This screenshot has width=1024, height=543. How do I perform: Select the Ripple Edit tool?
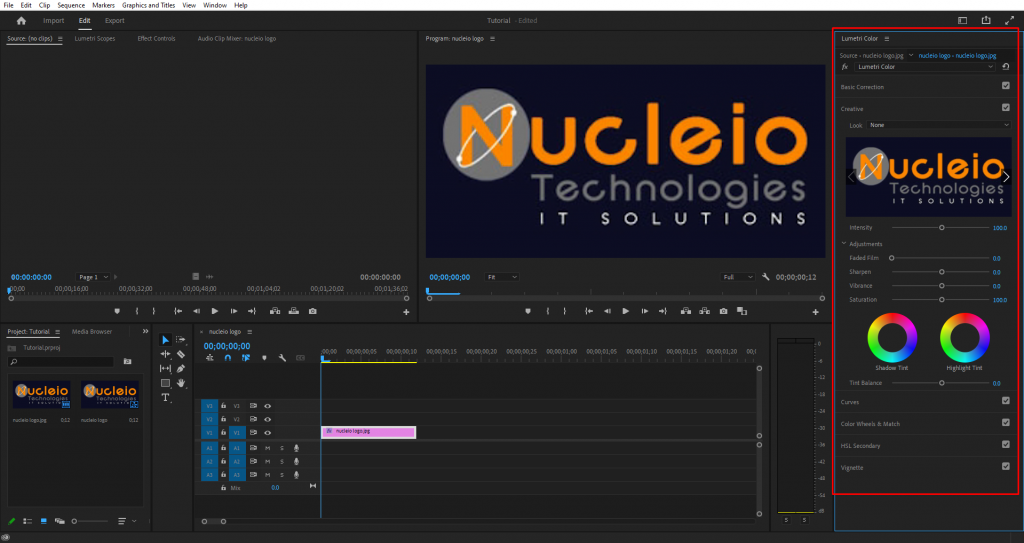[165, 354]
